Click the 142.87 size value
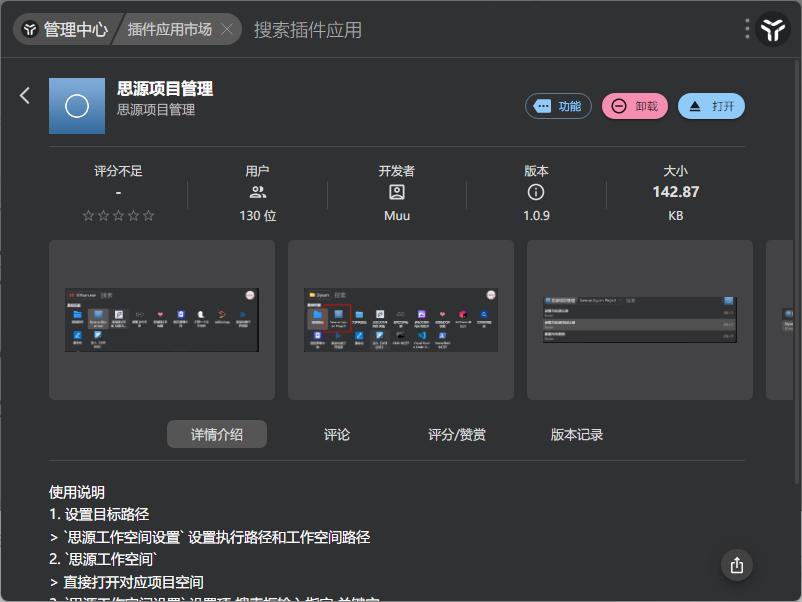The height and width of the screenshot is (602, 802). (676, 192)
